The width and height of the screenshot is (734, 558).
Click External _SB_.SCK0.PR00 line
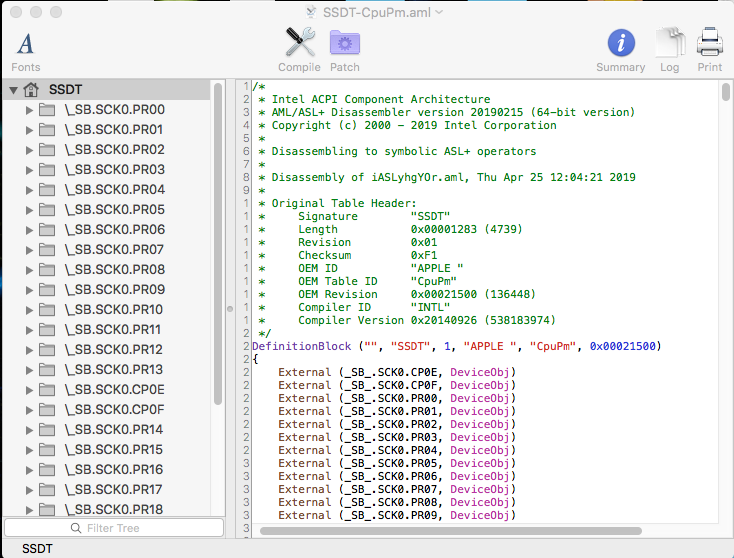(x=397, y=398)
